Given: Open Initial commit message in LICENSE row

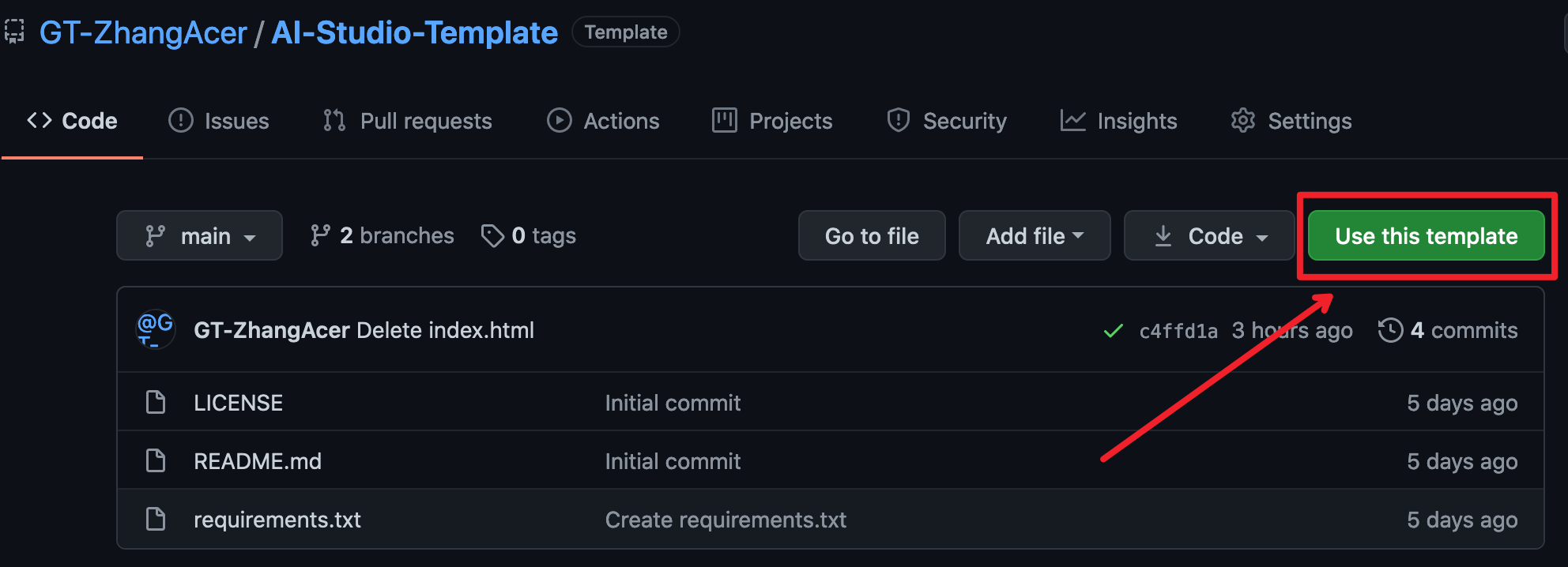Looking at the screenshot, I should (x=673, y=403).
